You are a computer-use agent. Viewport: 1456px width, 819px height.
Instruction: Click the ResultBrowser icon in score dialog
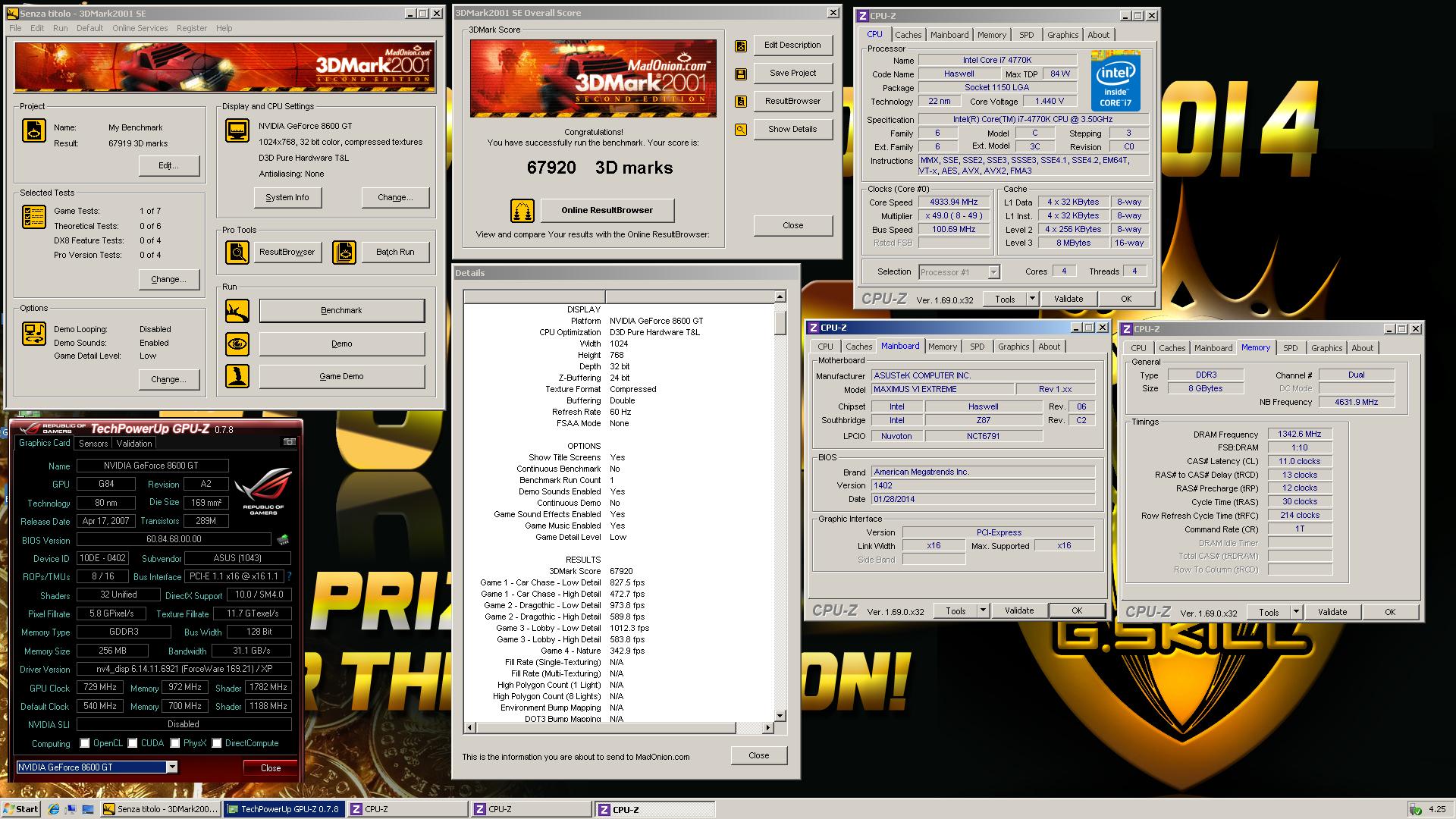(741, 102)
